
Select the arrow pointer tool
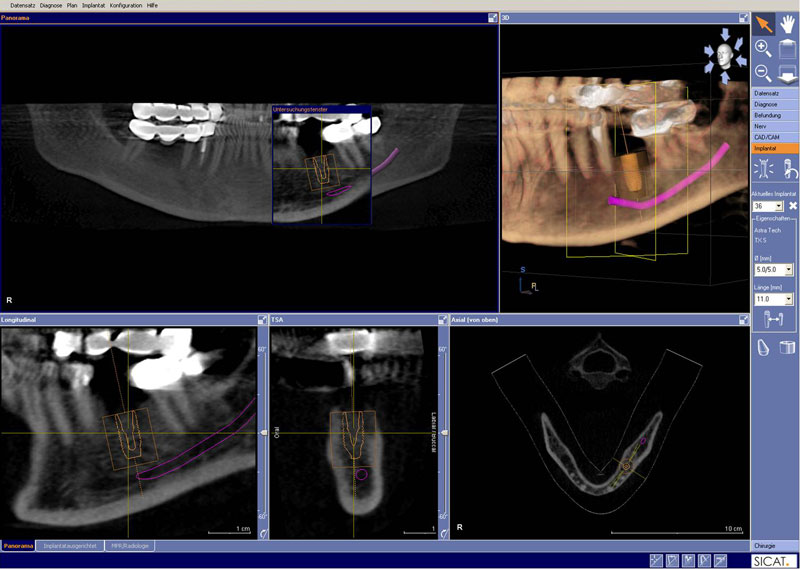[763, 23]
